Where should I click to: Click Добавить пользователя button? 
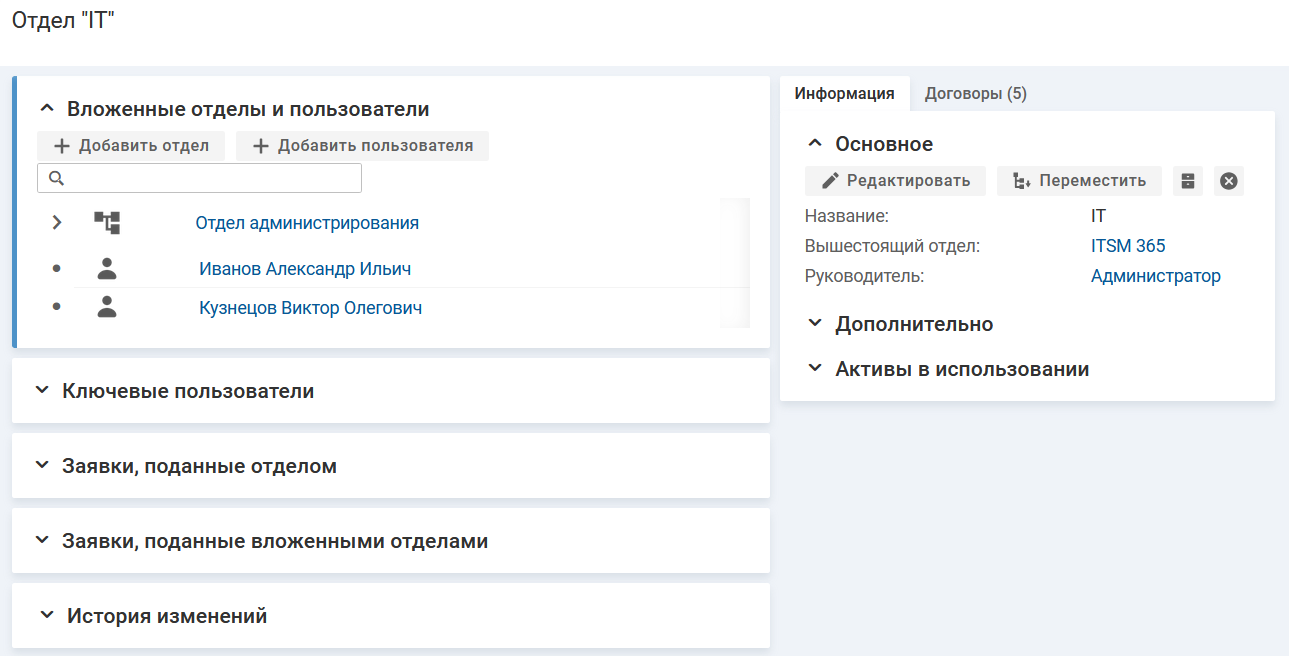pyautogui.click(x=362, y=146)
